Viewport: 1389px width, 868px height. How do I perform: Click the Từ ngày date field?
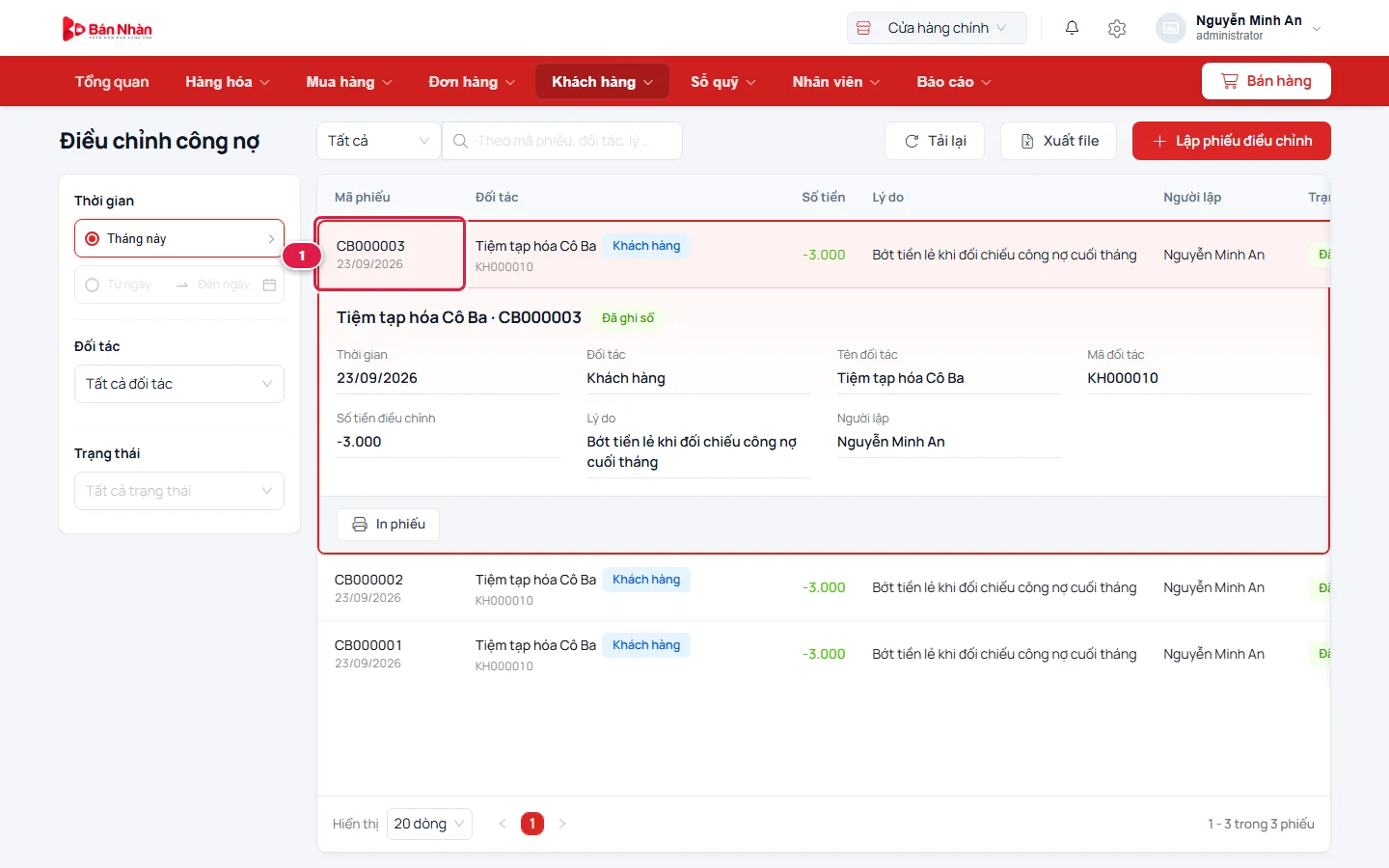pos(129,285)
